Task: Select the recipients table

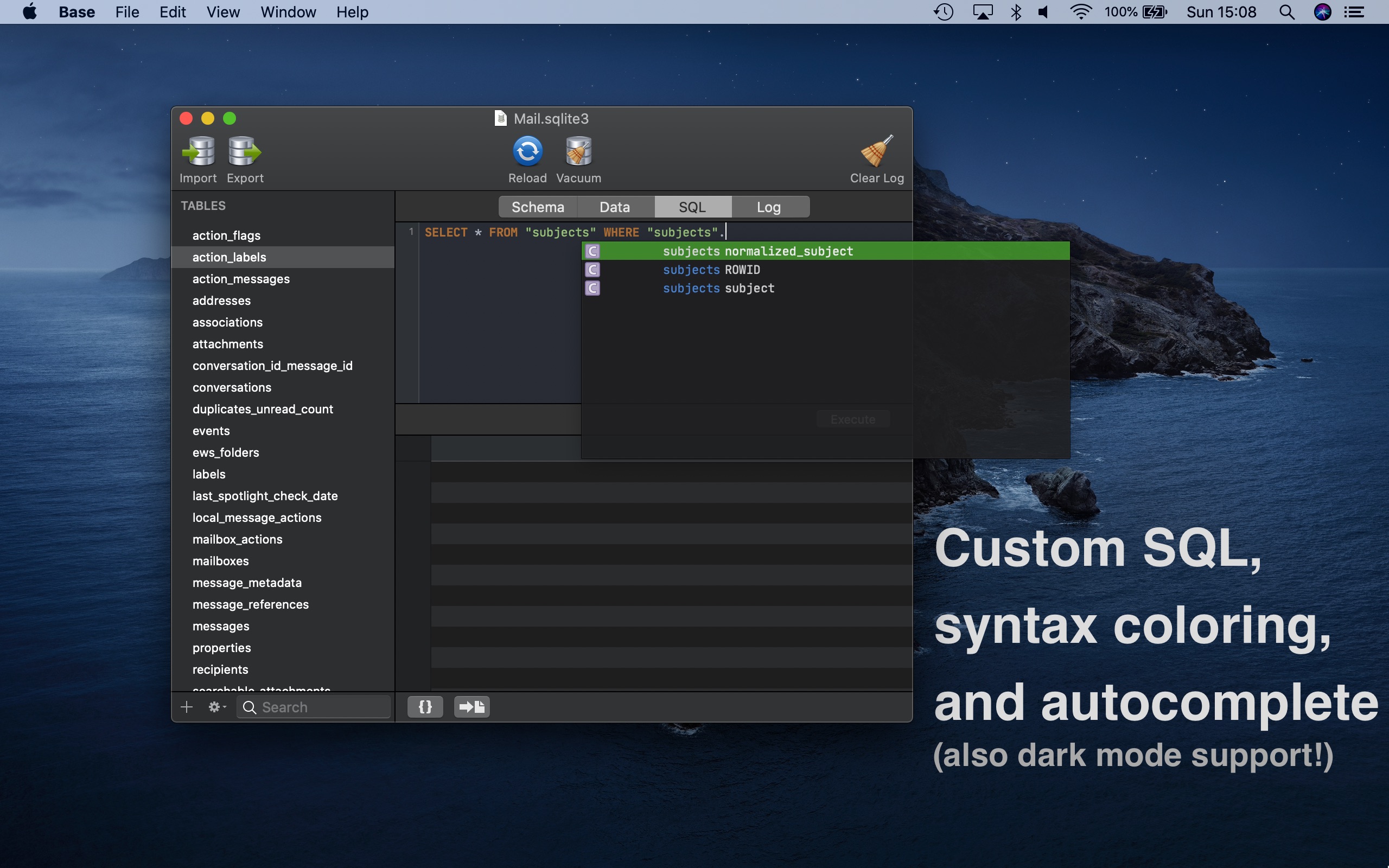Action: (283, 669)
